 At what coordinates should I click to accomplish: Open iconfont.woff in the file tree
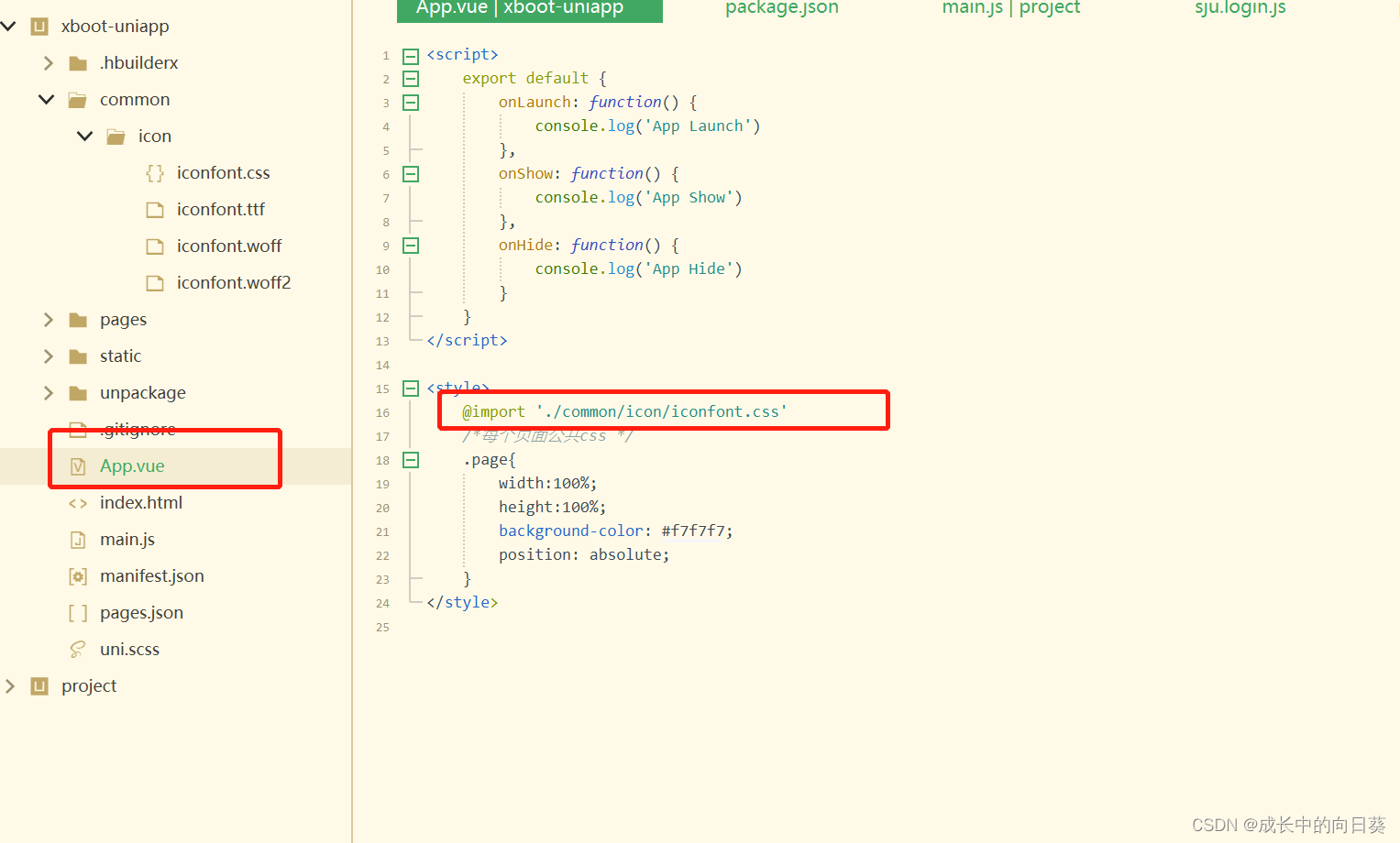point(229,246)
